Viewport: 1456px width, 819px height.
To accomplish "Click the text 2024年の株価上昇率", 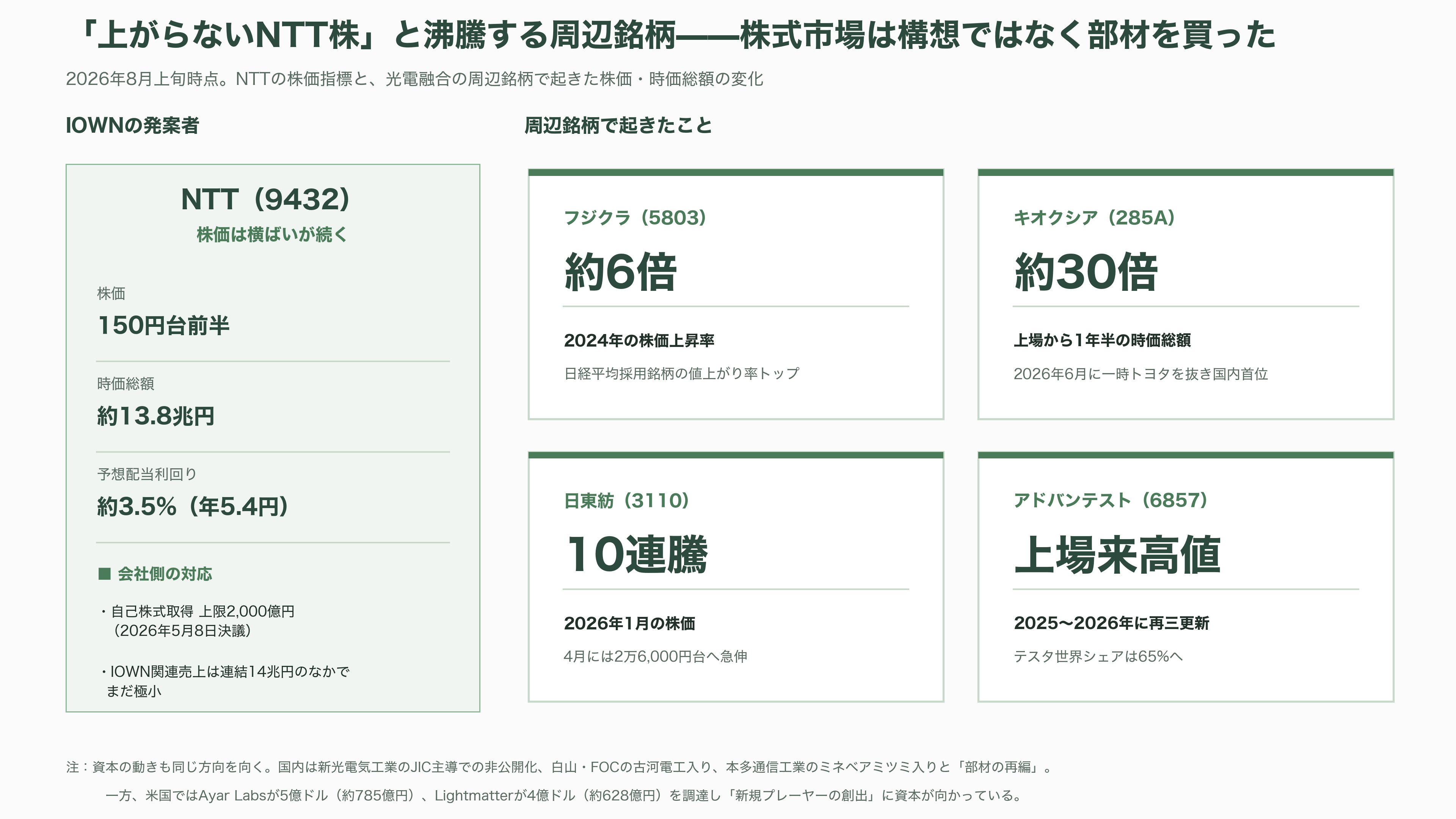I will [x=639, y=340].
